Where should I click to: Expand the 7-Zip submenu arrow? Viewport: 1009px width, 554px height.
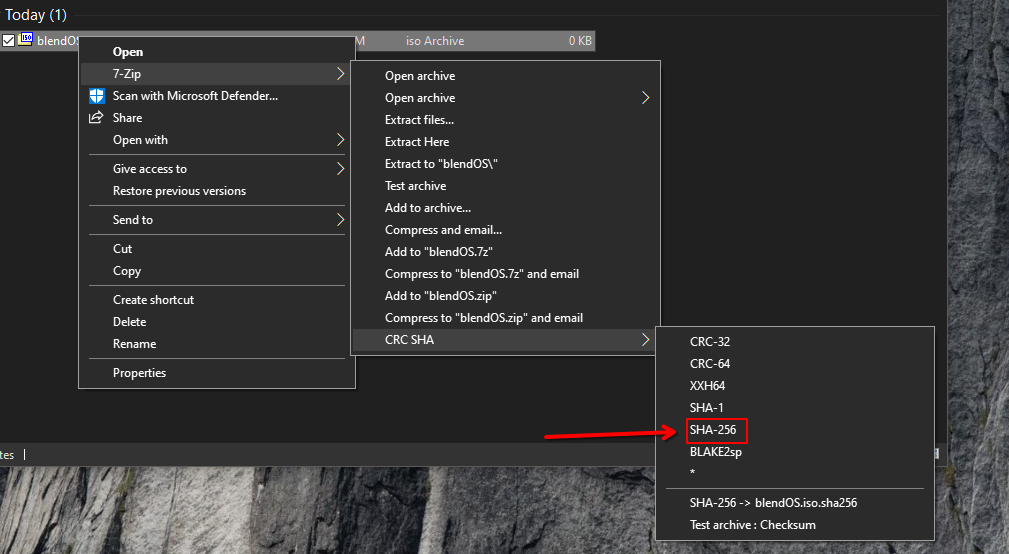[x=340, y=74]
